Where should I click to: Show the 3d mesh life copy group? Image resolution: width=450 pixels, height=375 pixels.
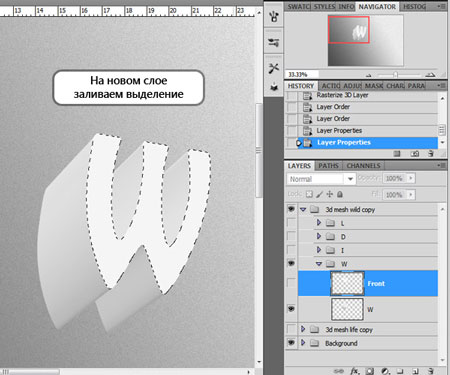291,329
